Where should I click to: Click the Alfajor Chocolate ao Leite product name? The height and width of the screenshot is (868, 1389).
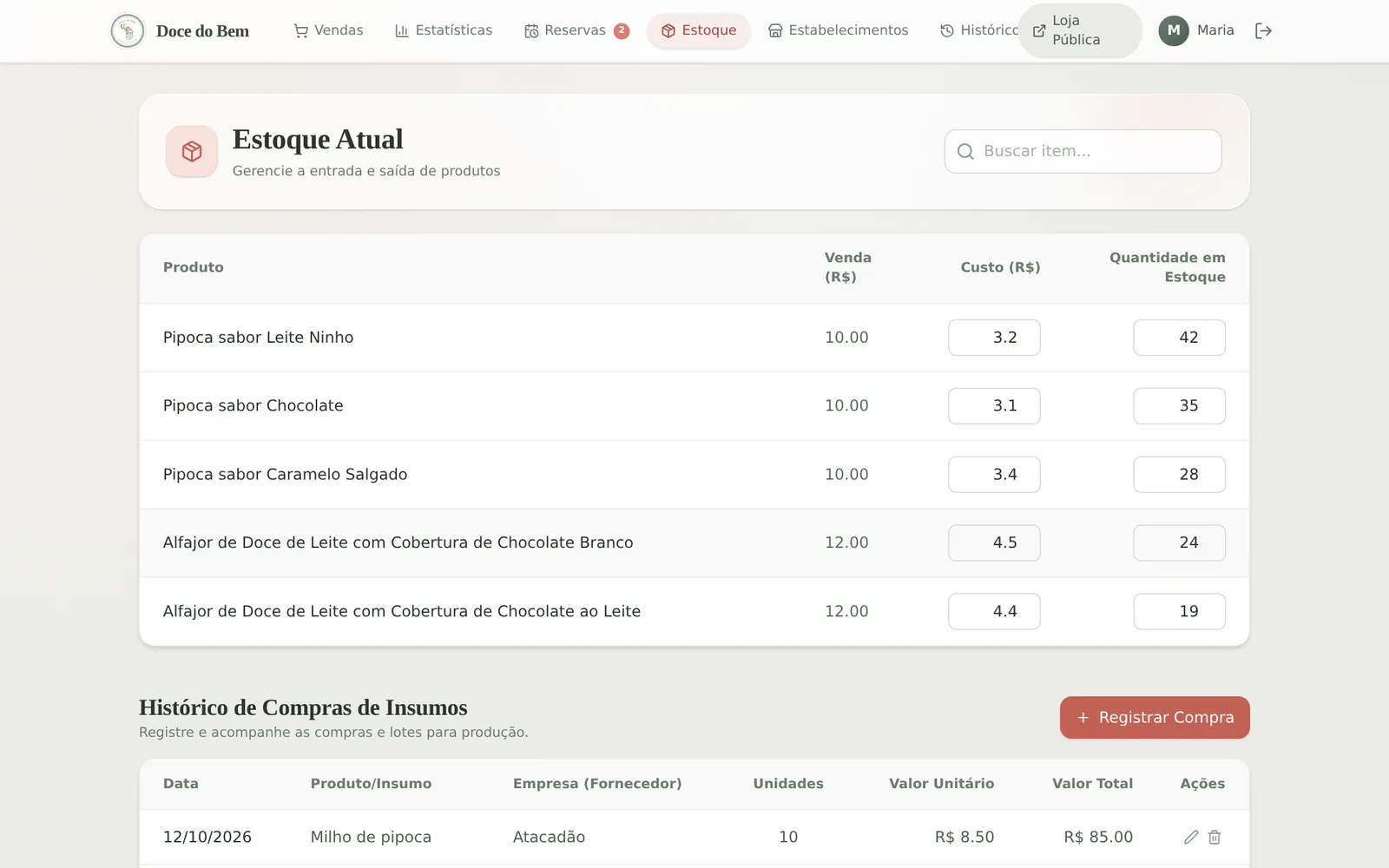click(402, 611)
